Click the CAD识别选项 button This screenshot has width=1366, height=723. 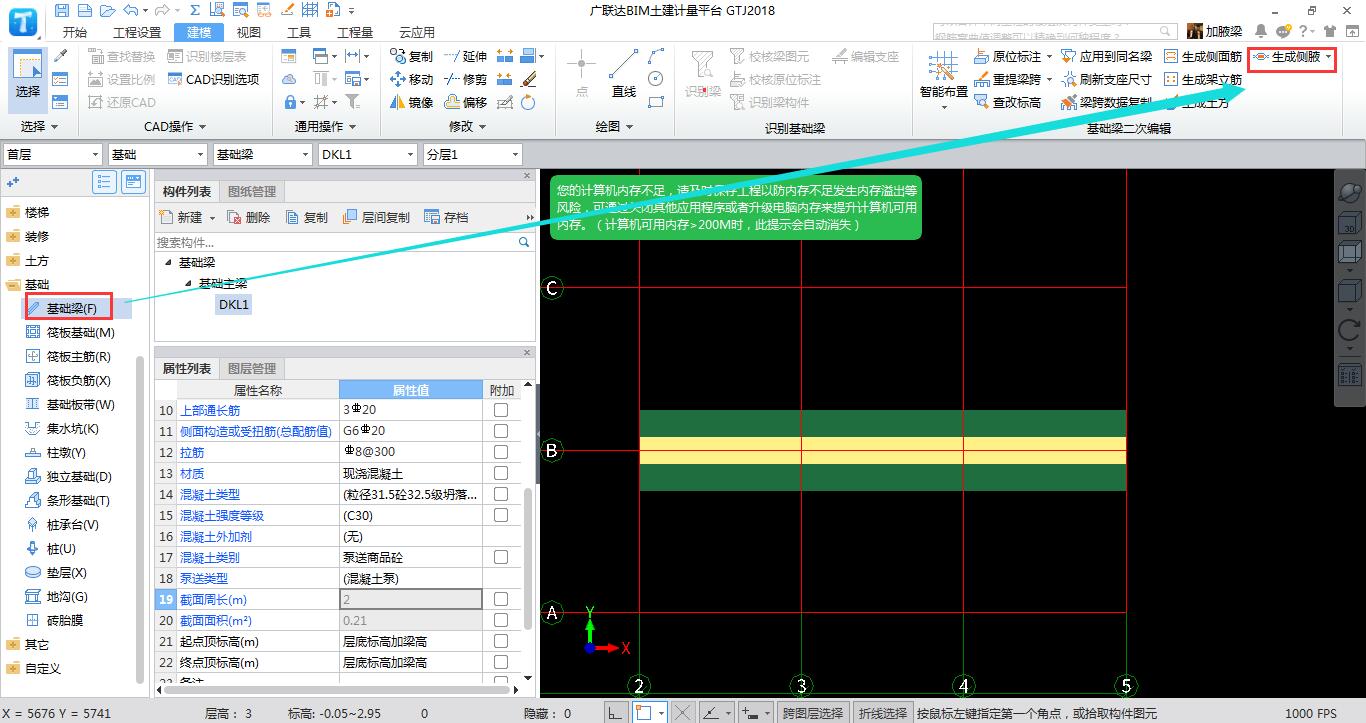214,79
